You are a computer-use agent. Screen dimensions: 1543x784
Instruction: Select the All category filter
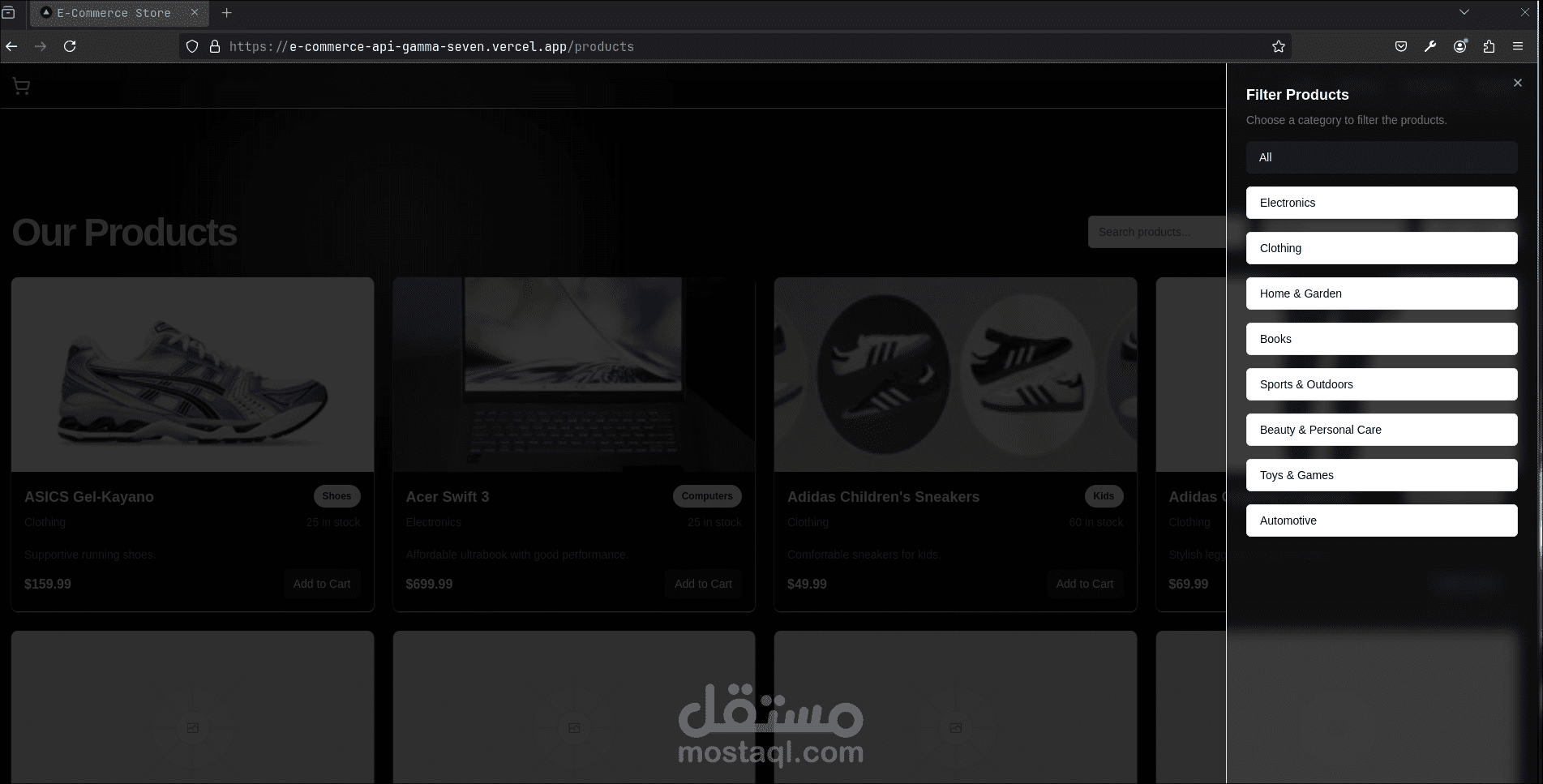[x=1382, y=157]
